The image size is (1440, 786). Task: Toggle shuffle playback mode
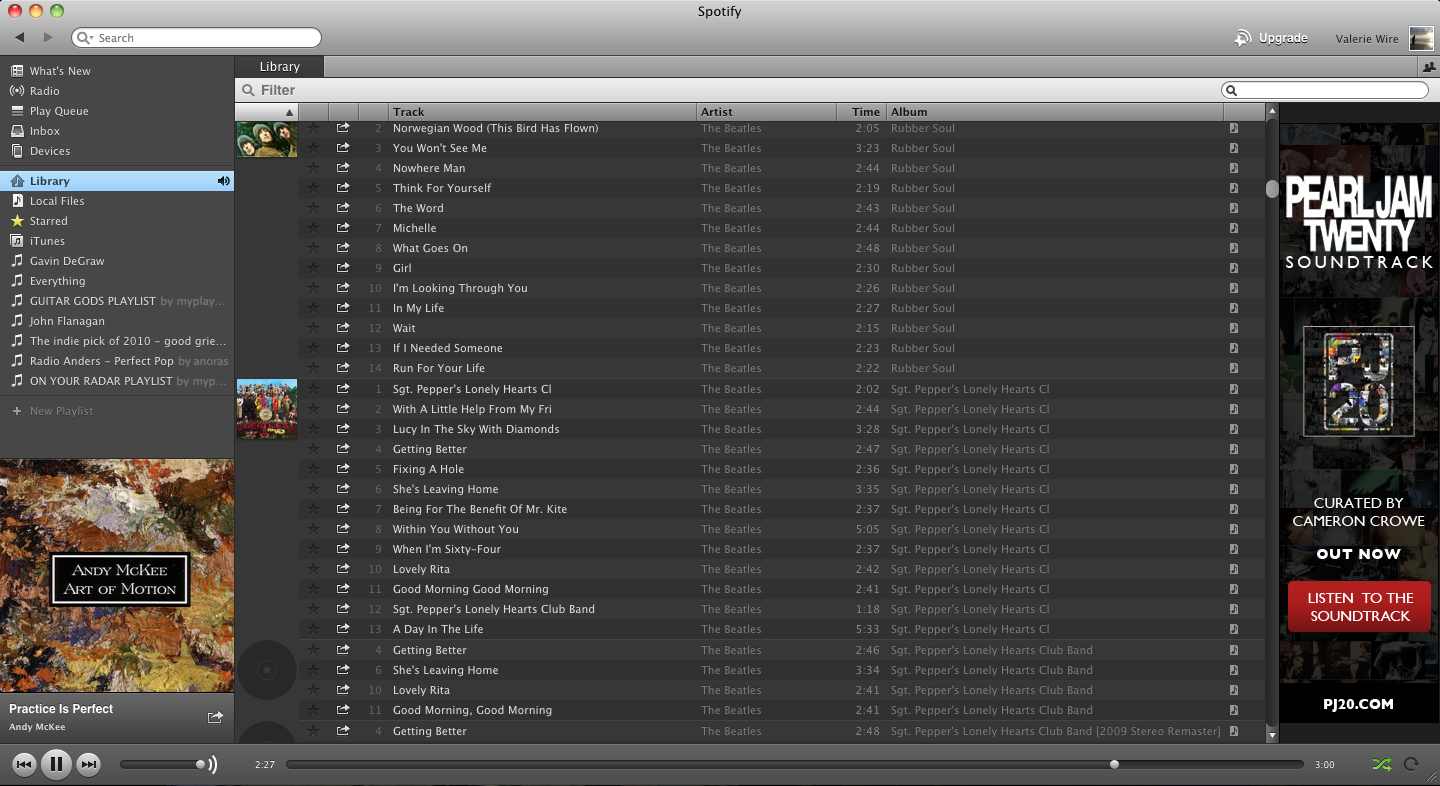click(x=1381, y=765)
